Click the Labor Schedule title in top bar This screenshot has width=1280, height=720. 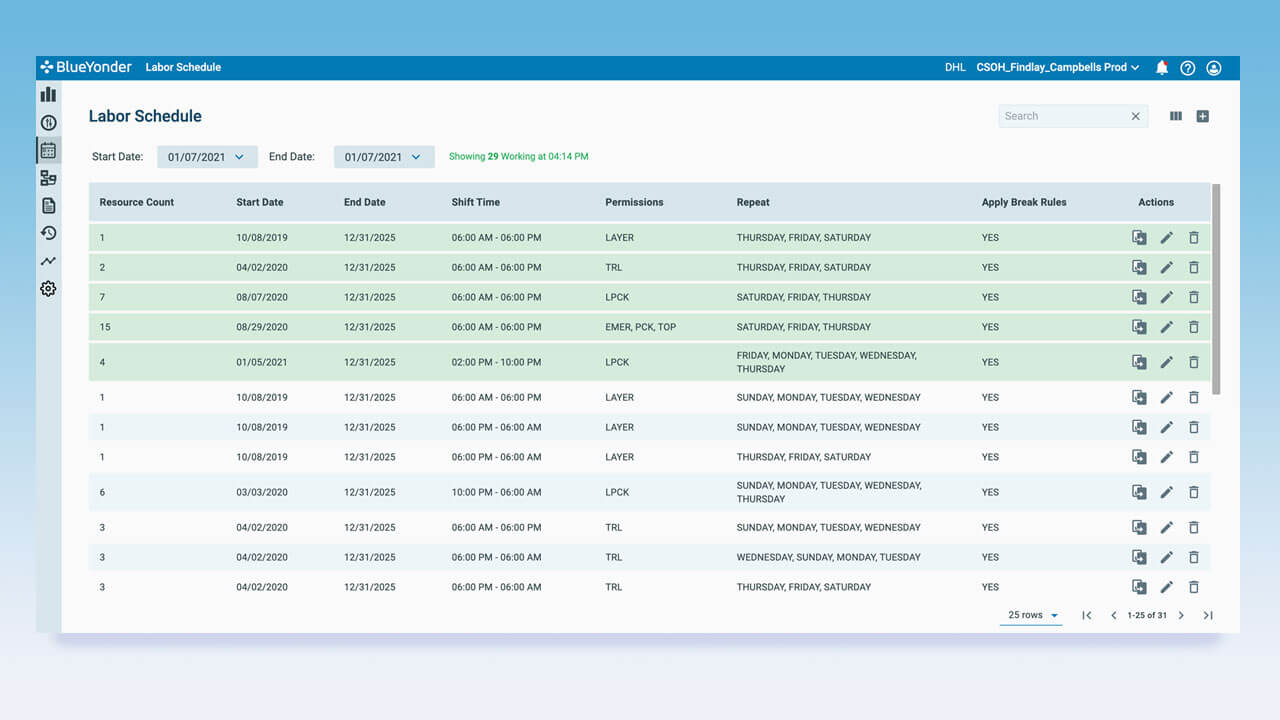(x=183, y=68)
